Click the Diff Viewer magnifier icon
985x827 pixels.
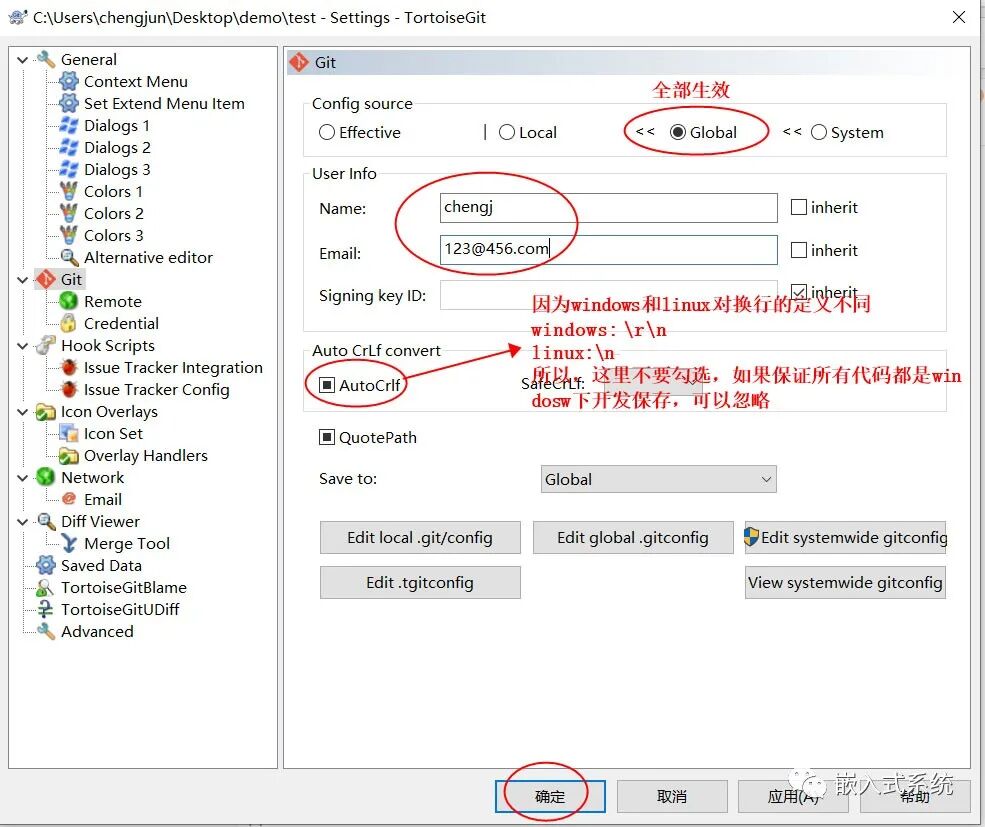coord(46,521)
